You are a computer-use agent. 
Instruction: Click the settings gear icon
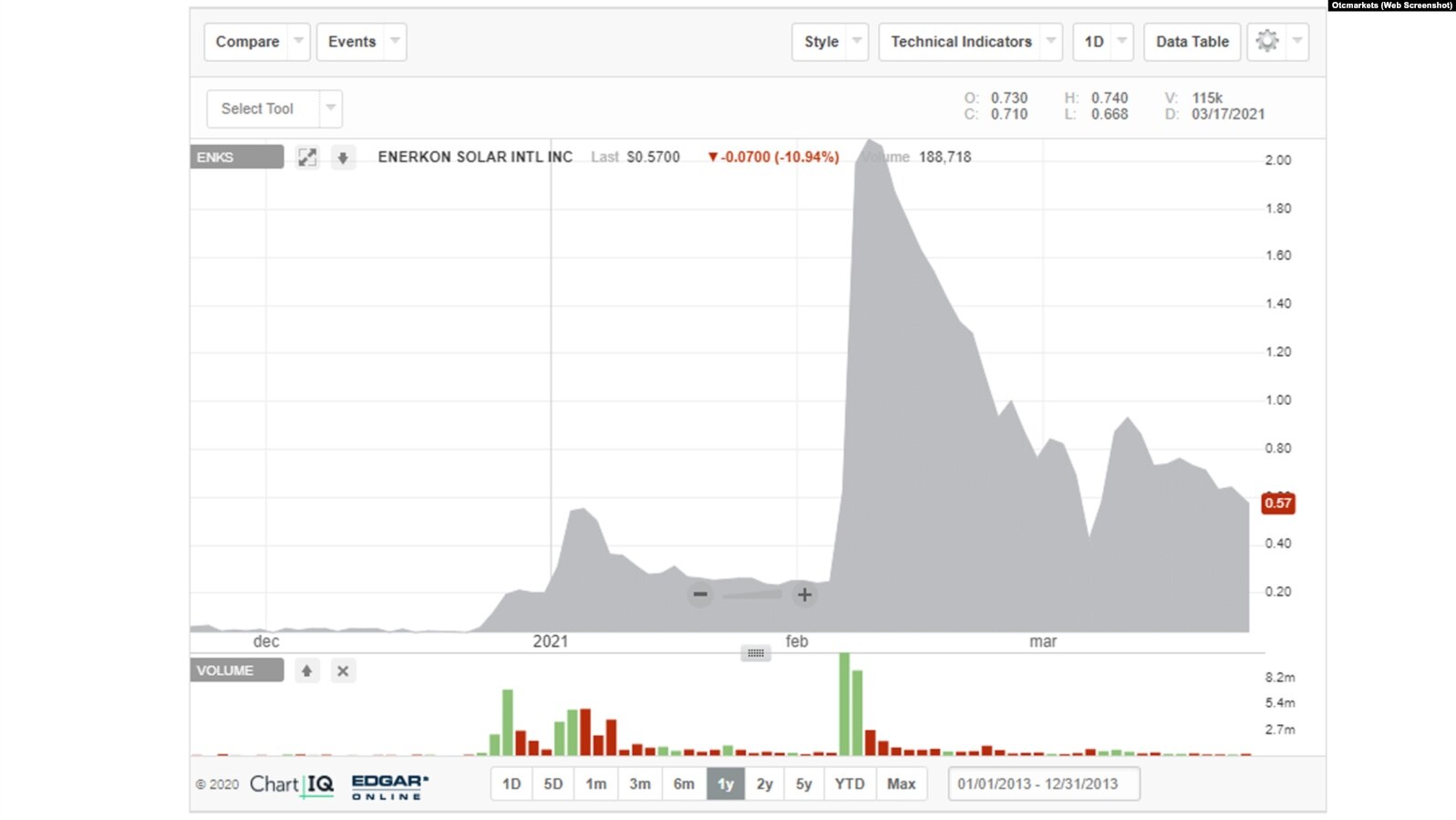tap(1267, 42)
